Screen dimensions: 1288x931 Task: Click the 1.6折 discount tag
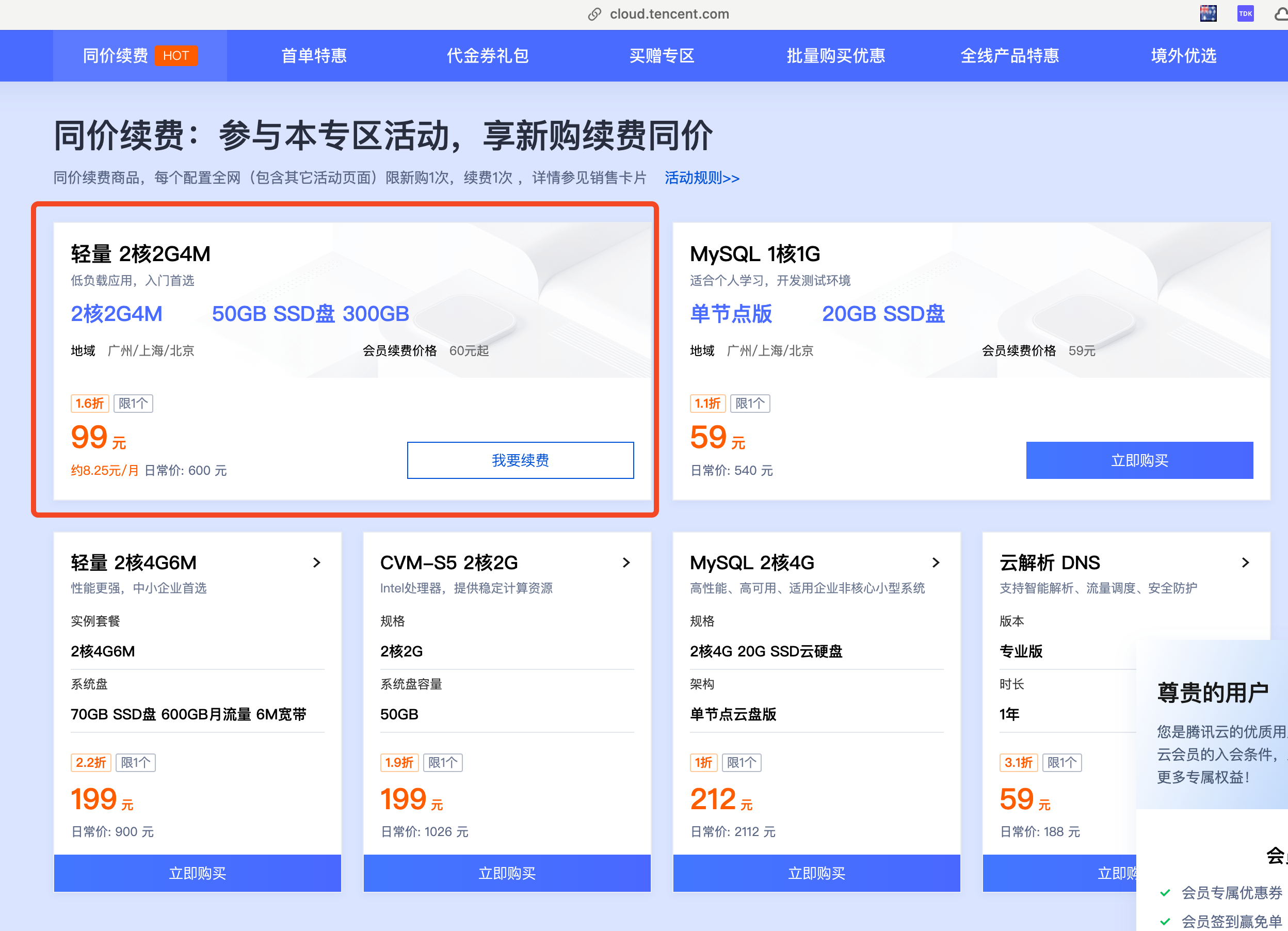click(90, 403)
